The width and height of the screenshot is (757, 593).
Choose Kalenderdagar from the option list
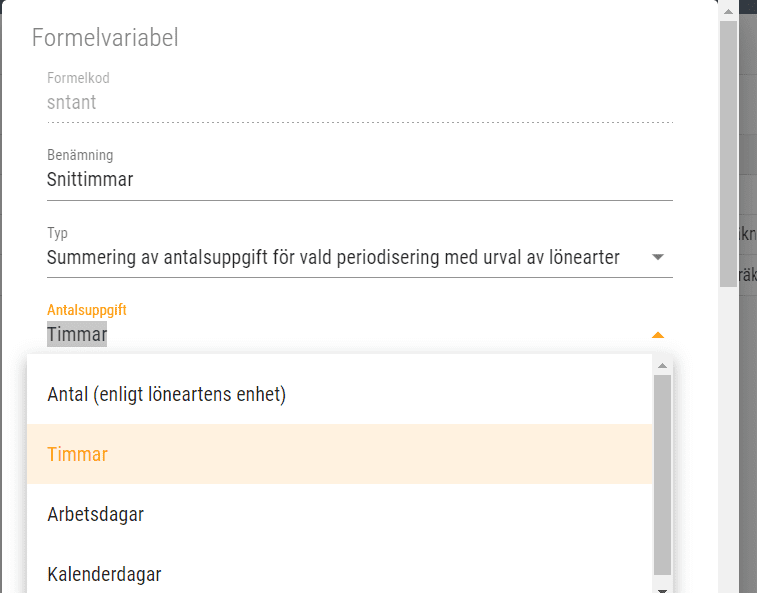(339, 574)
